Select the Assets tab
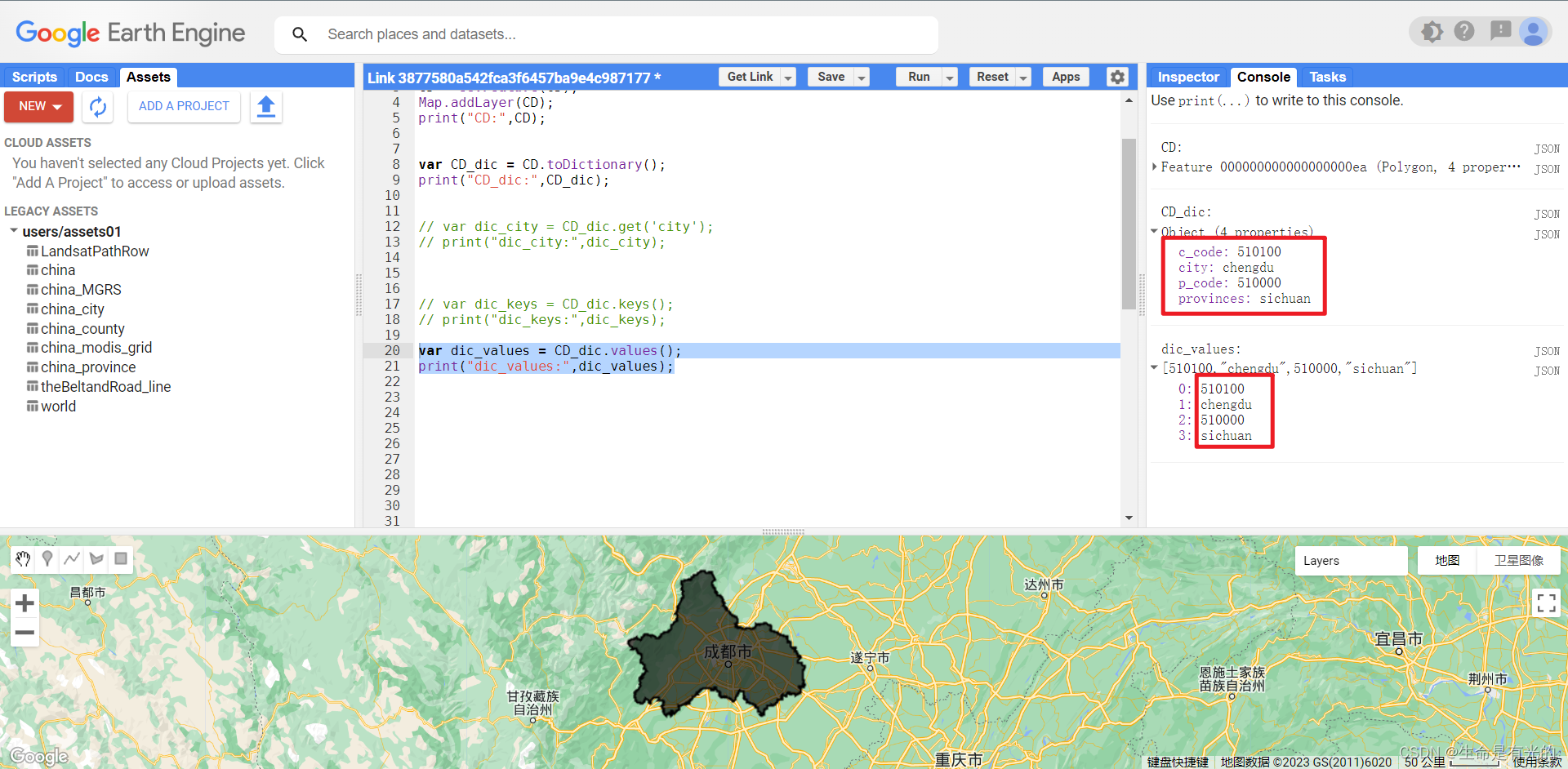 point(149,77)
